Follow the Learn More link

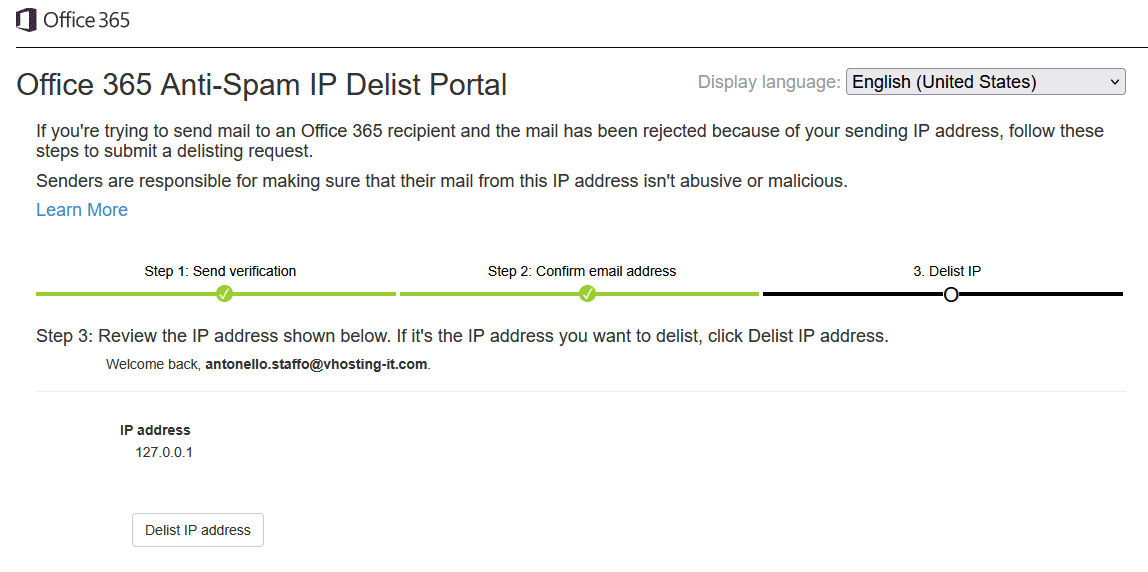(82, 210)
